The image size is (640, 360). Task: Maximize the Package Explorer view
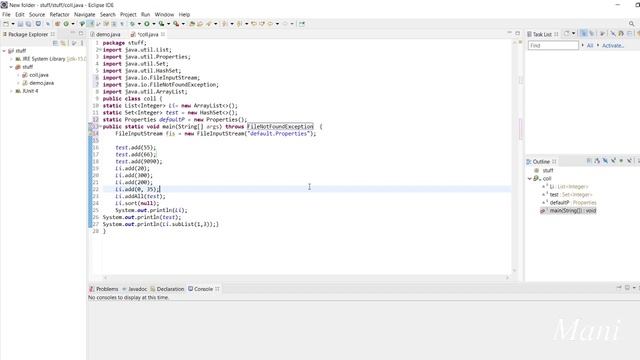point(81,33)
